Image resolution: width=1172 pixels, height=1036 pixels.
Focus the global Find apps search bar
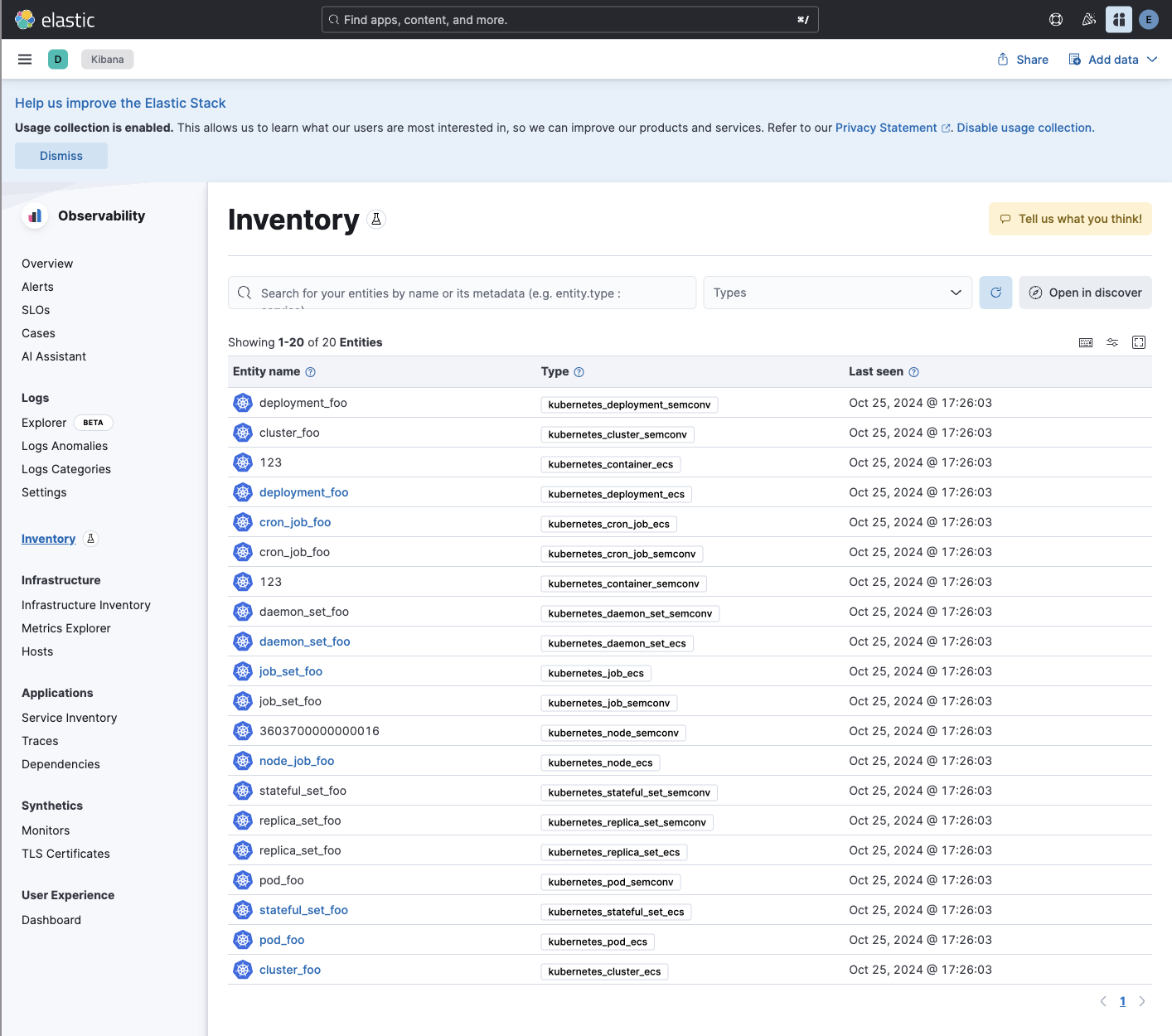point(570,20)
